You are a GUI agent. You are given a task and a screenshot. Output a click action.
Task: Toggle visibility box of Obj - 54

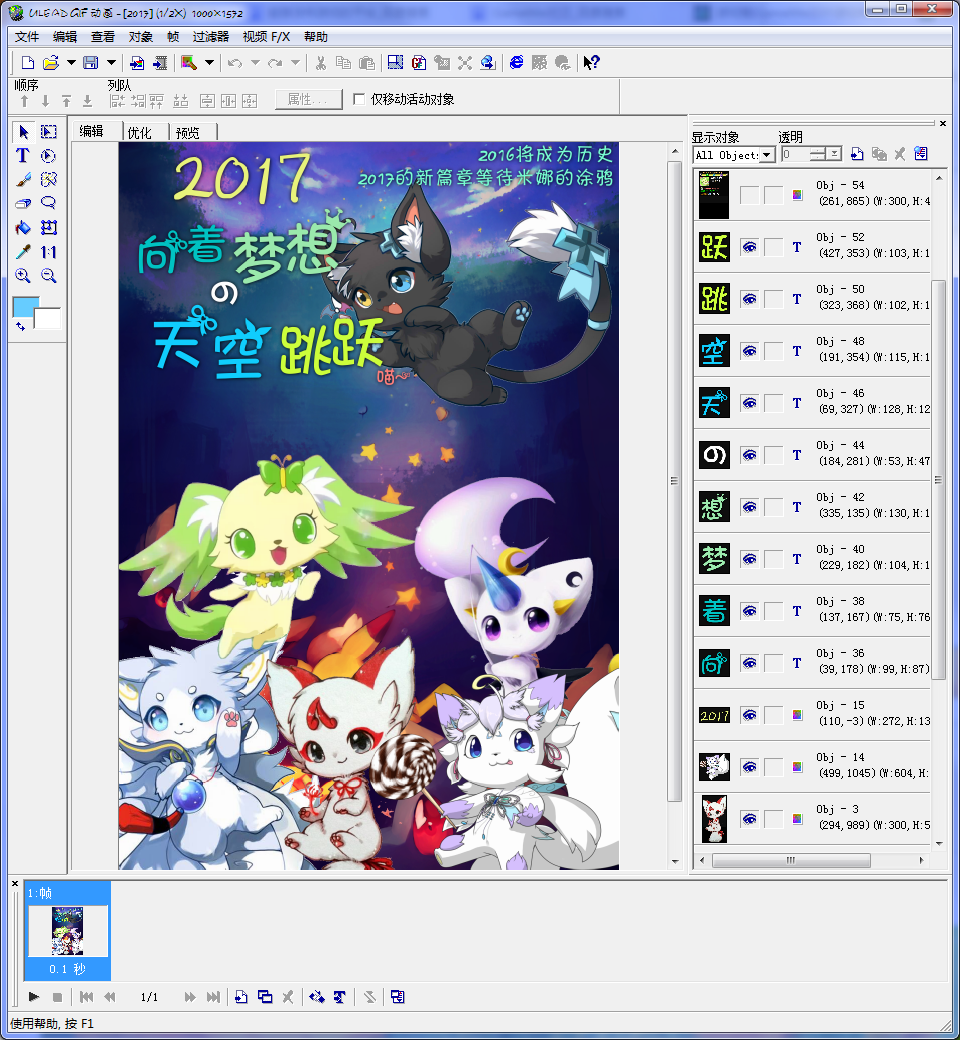[750, 195]
